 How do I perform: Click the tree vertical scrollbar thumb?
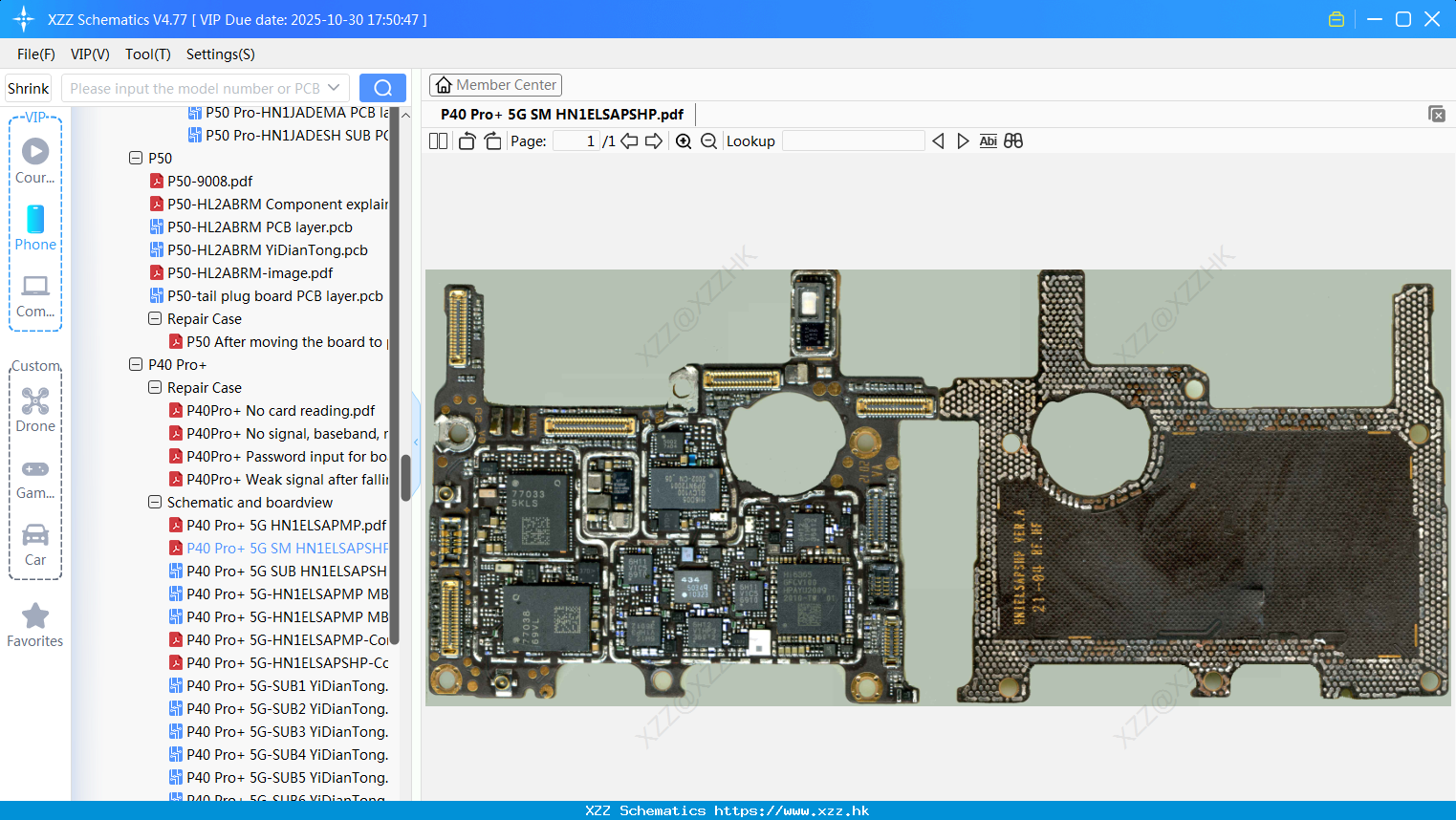pyautogui.click(x=405, y=477)
